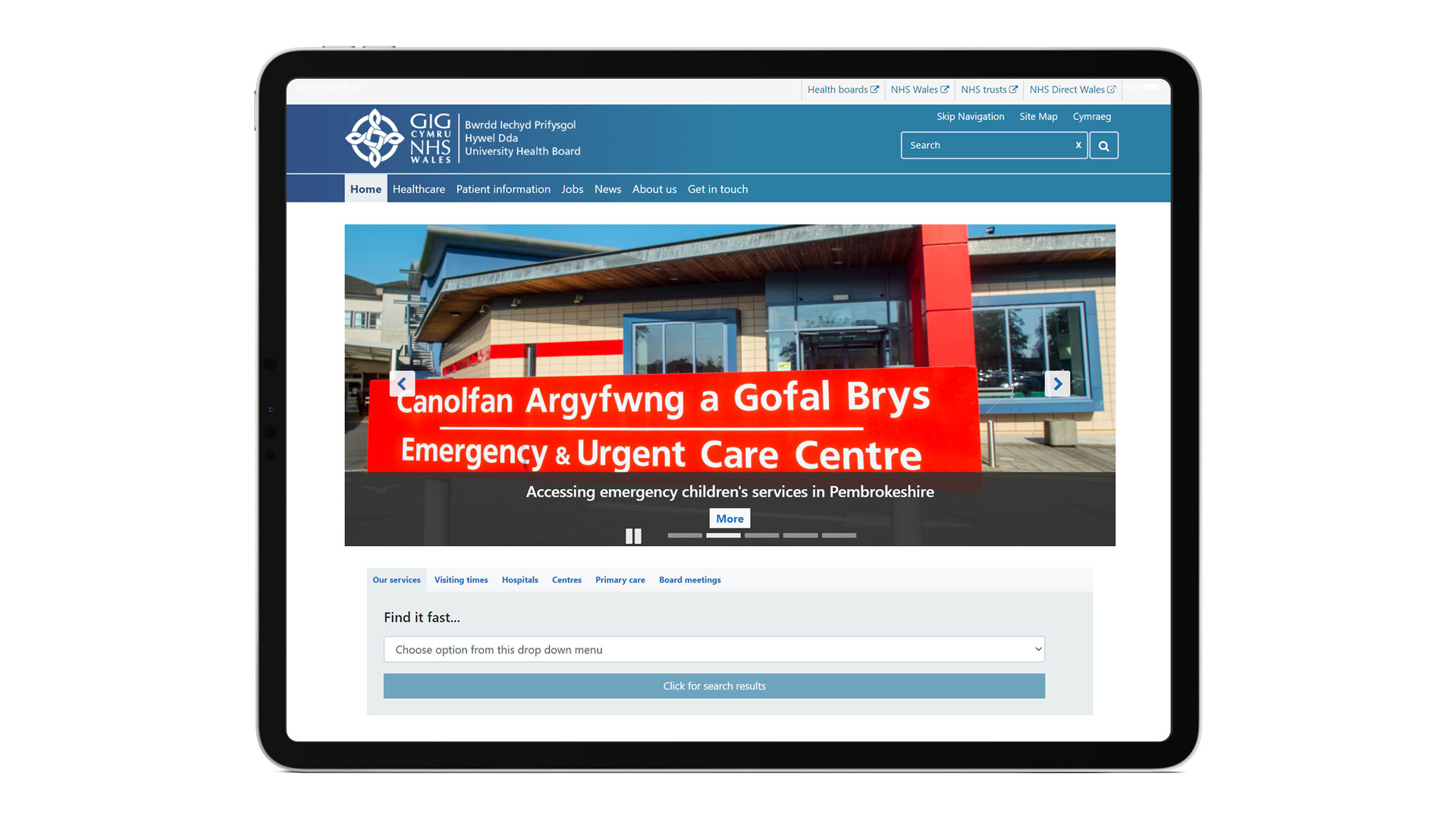Select the Board meetings tab
This screenshot has width=1456, height=819.
tap(689, 579)
